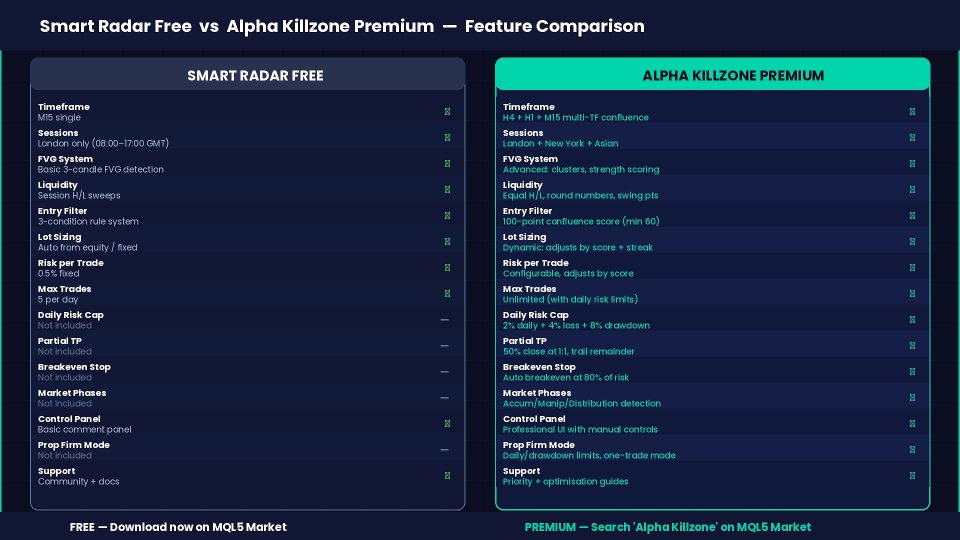Image resolution: width=960 pixels, height=540 pixels.
Task: Click the checkmark icon for Timeframe M15 single
Action: [x=447, y=111]
